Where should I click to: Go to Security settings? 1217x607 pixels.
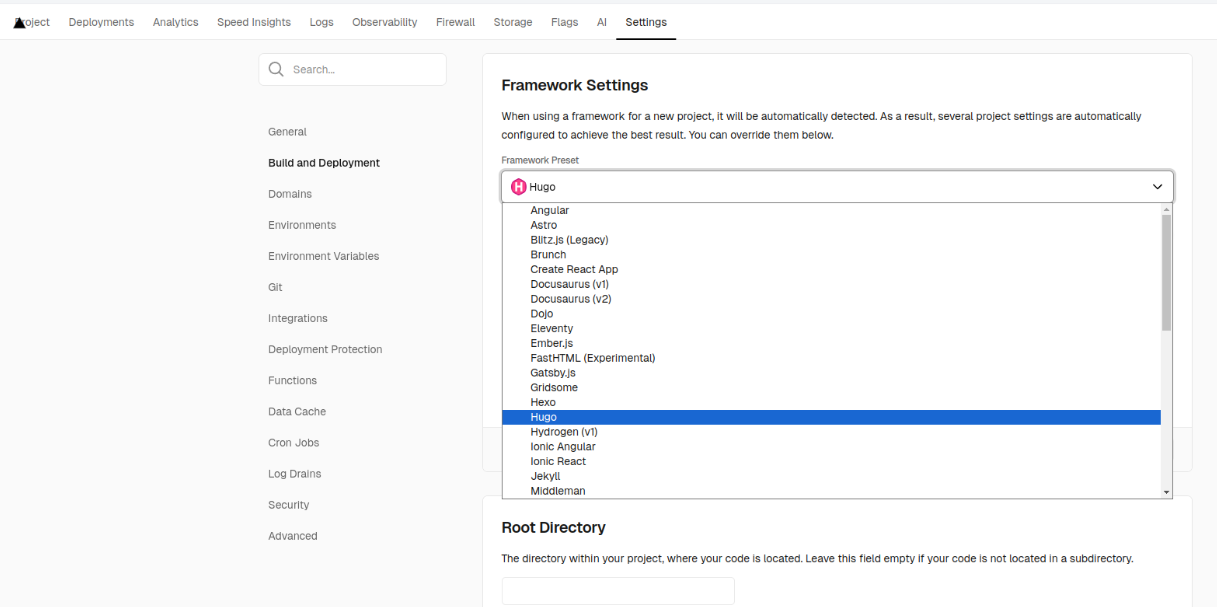289,505
